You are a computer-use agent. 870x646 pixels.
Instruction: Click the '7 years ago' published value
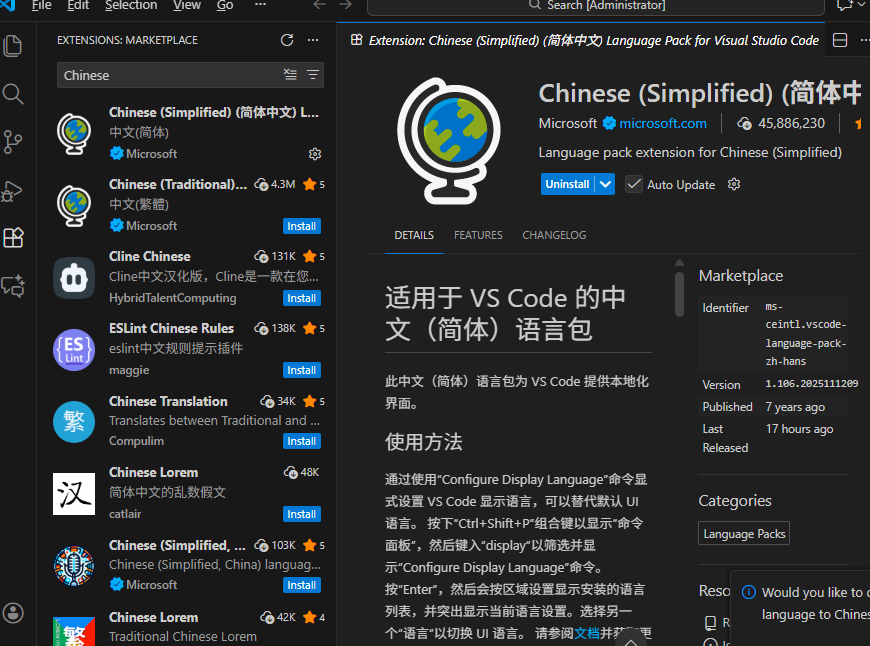(795, 407)
